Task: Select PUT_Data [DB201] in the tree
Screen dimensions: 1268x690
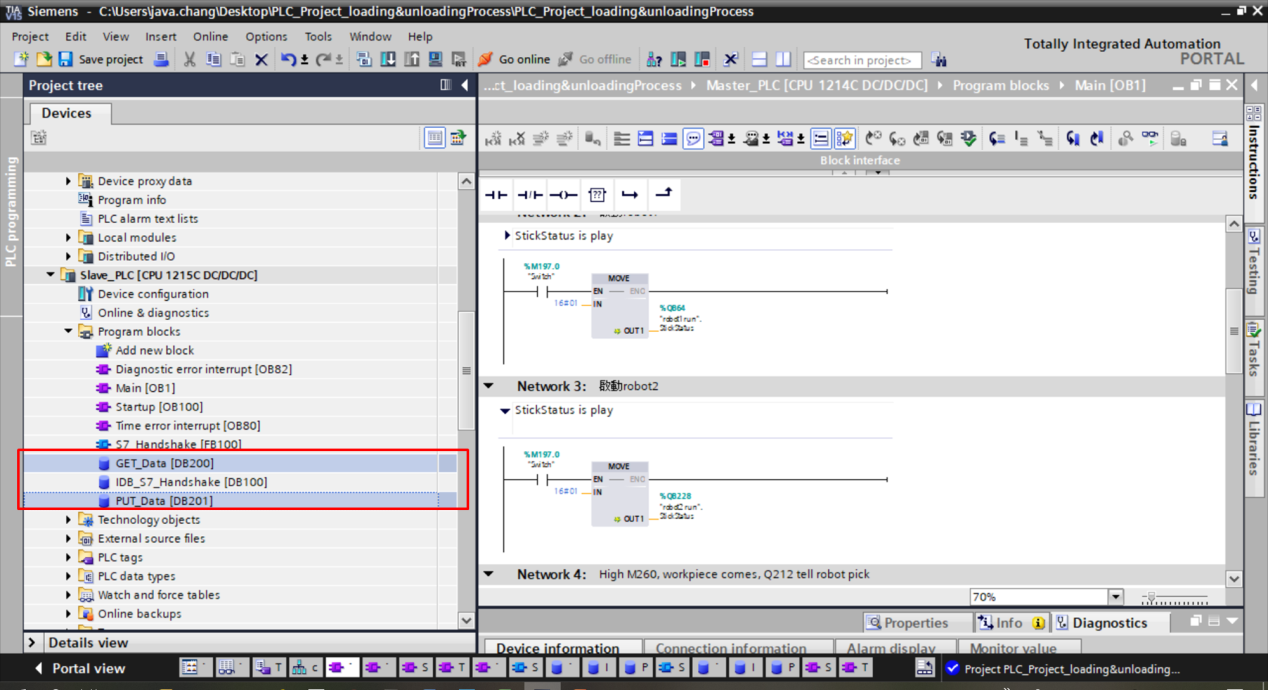Action: tap(164, 501)
